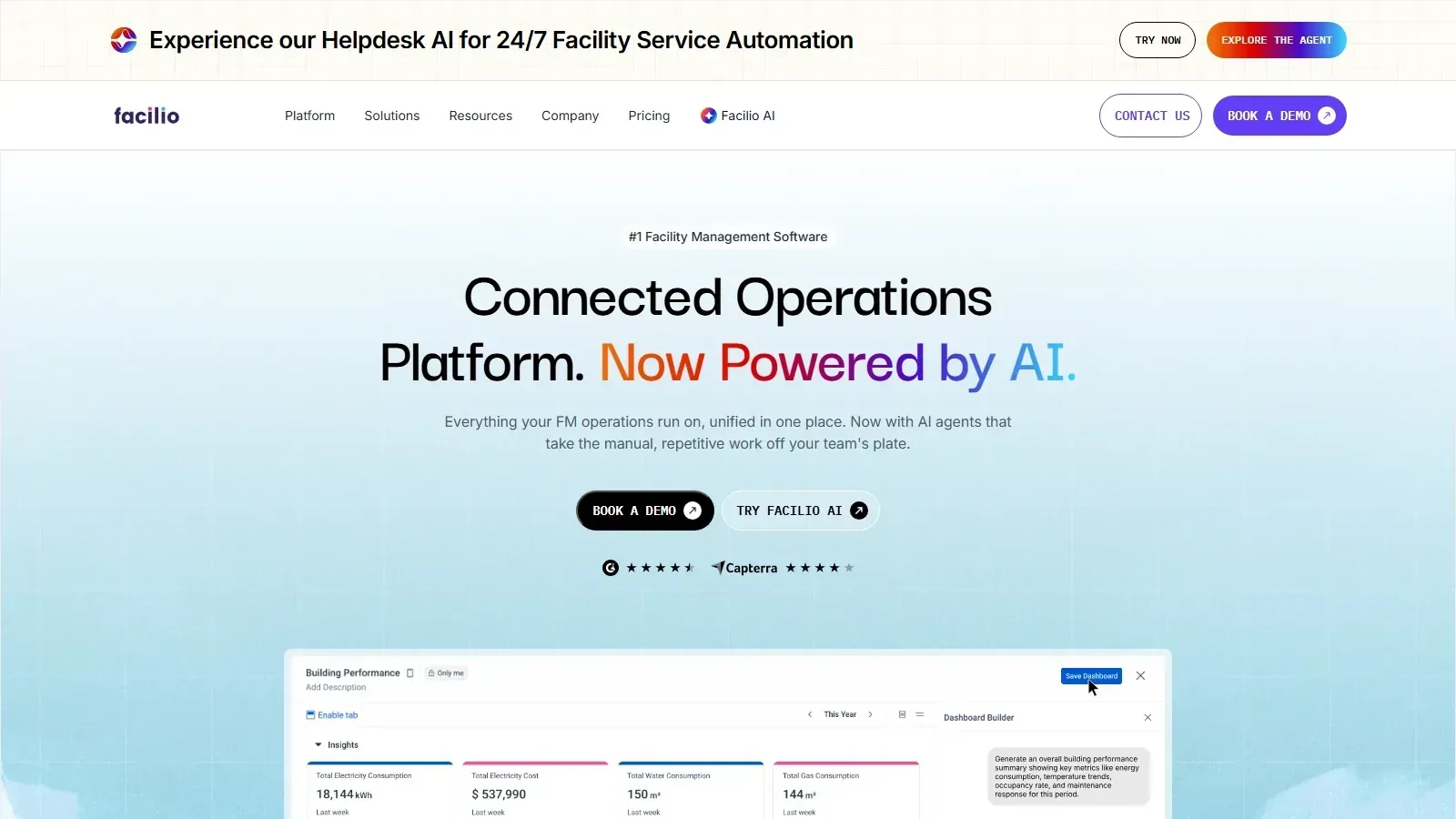This screenshot has height=819, width=1456.
Task: Click the Contact Us button
Action: pyautogui.click(x=1151, y=116)
